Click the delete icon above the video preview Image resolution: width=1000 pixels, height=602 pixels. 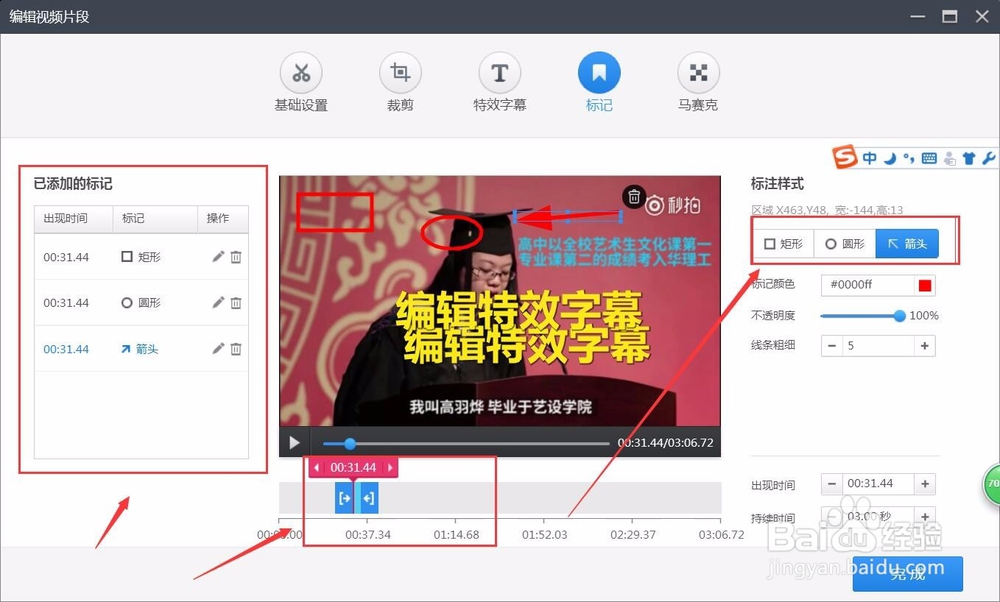[x=636, y=199]
